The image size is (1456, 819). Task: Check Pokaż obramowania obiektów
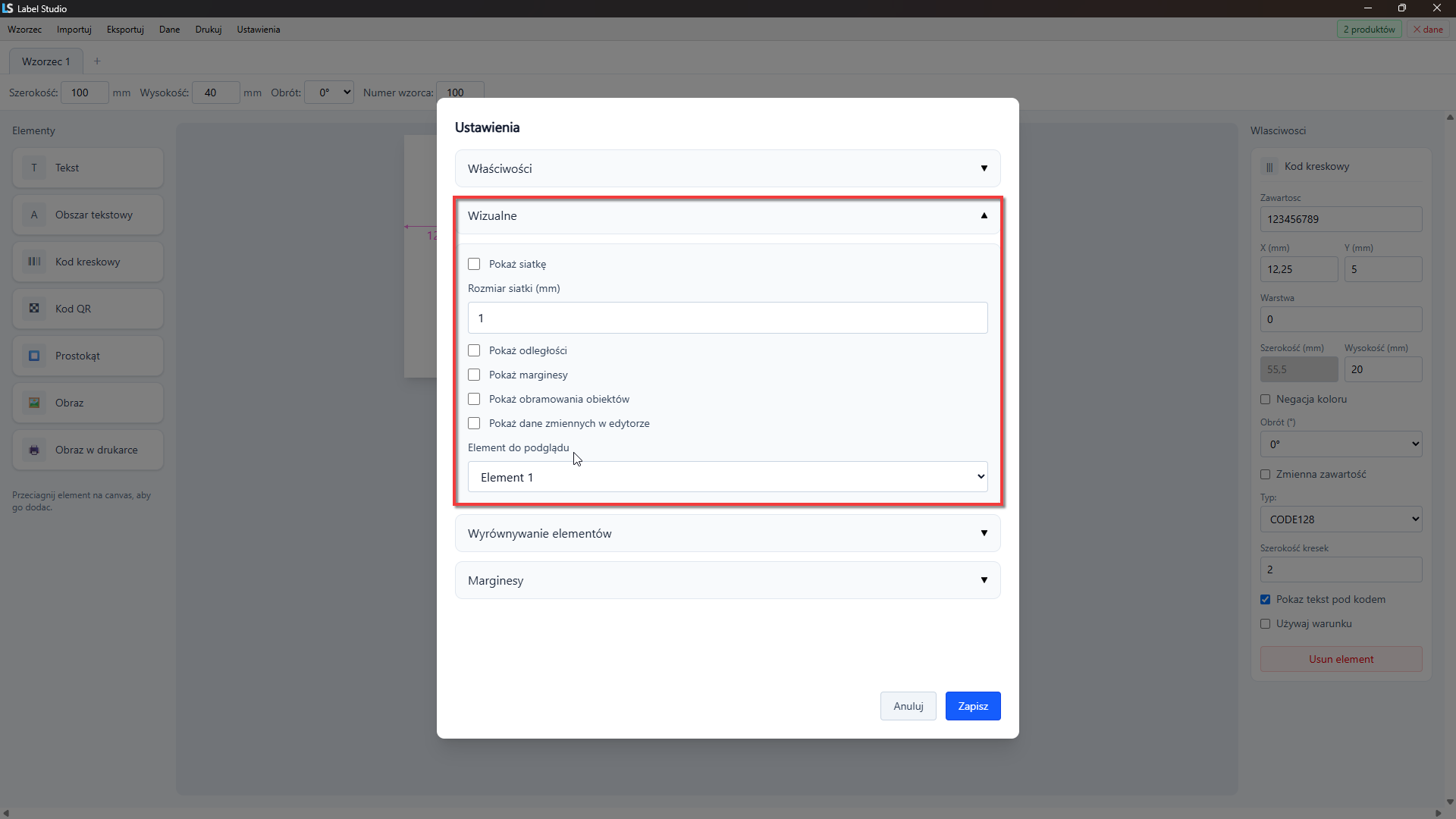tap(474, 399)
